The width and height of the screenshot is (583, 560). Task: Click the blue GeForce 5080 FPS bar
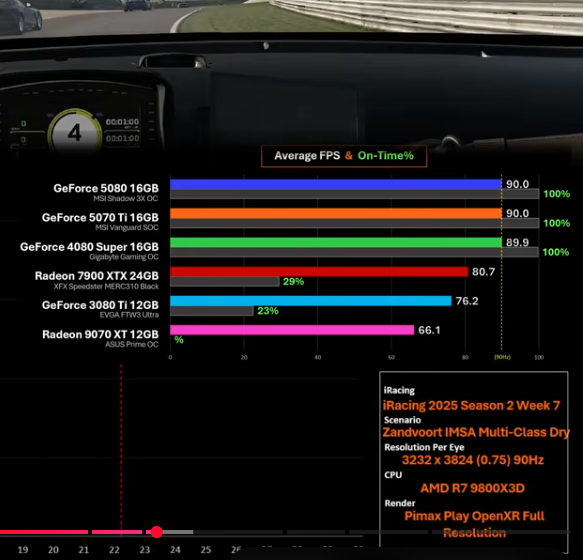coord(336,184)
